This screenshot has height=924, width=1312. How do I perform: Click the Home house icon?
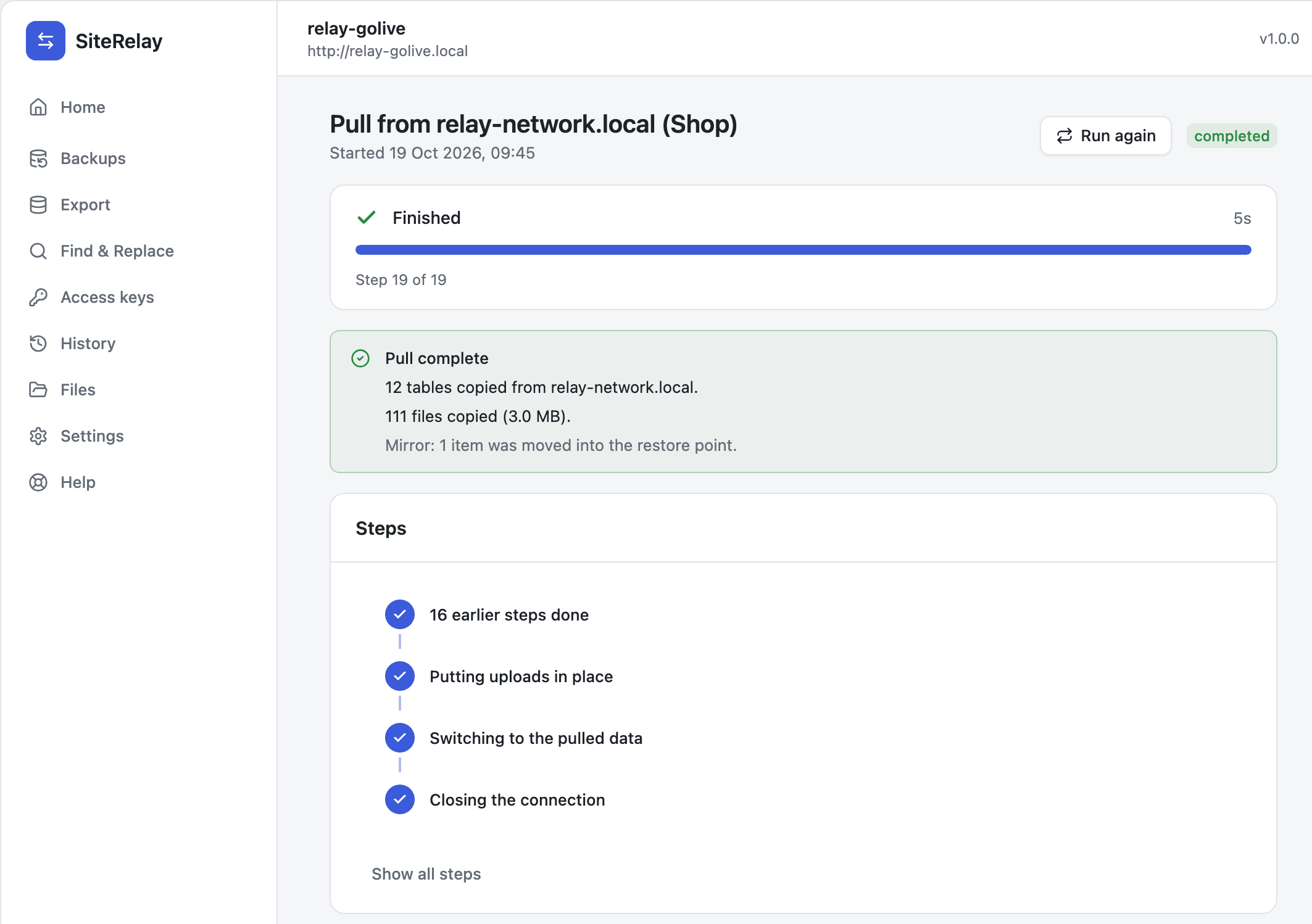coord(38,107)
